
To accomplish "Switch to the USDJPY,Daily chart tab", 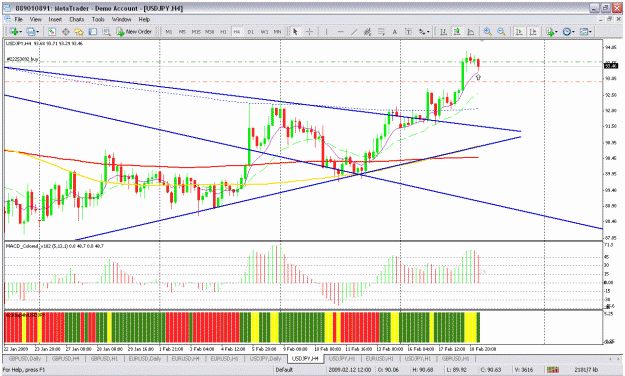I will point(265,358).
